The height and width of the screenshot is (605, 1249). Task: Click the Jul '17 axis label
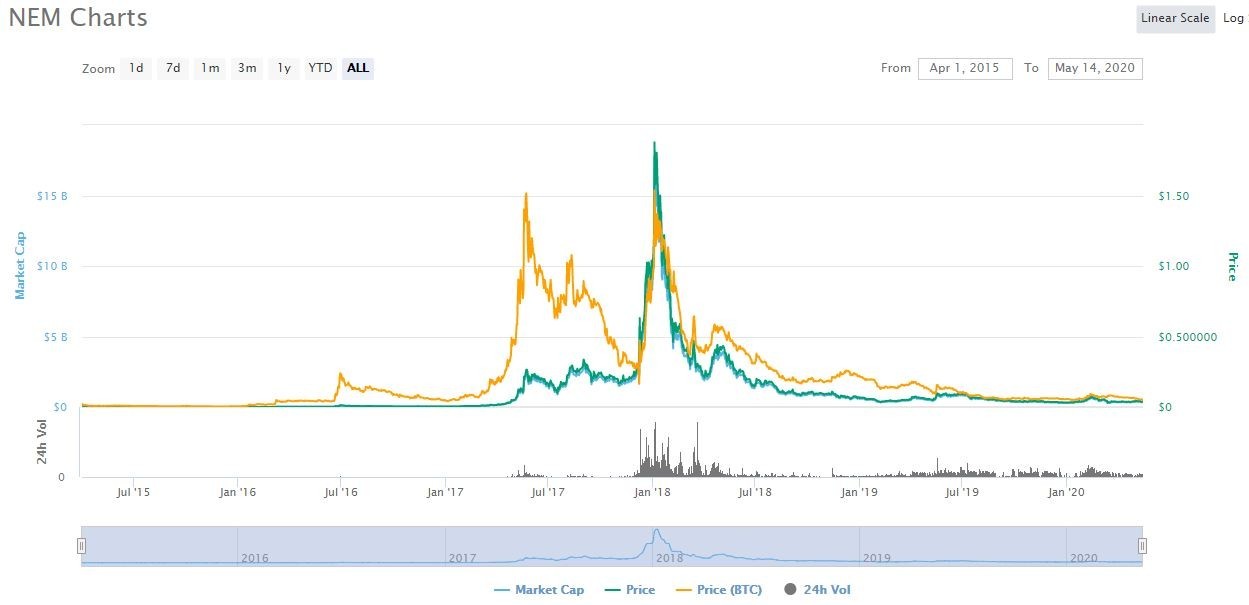pos(548,492)
